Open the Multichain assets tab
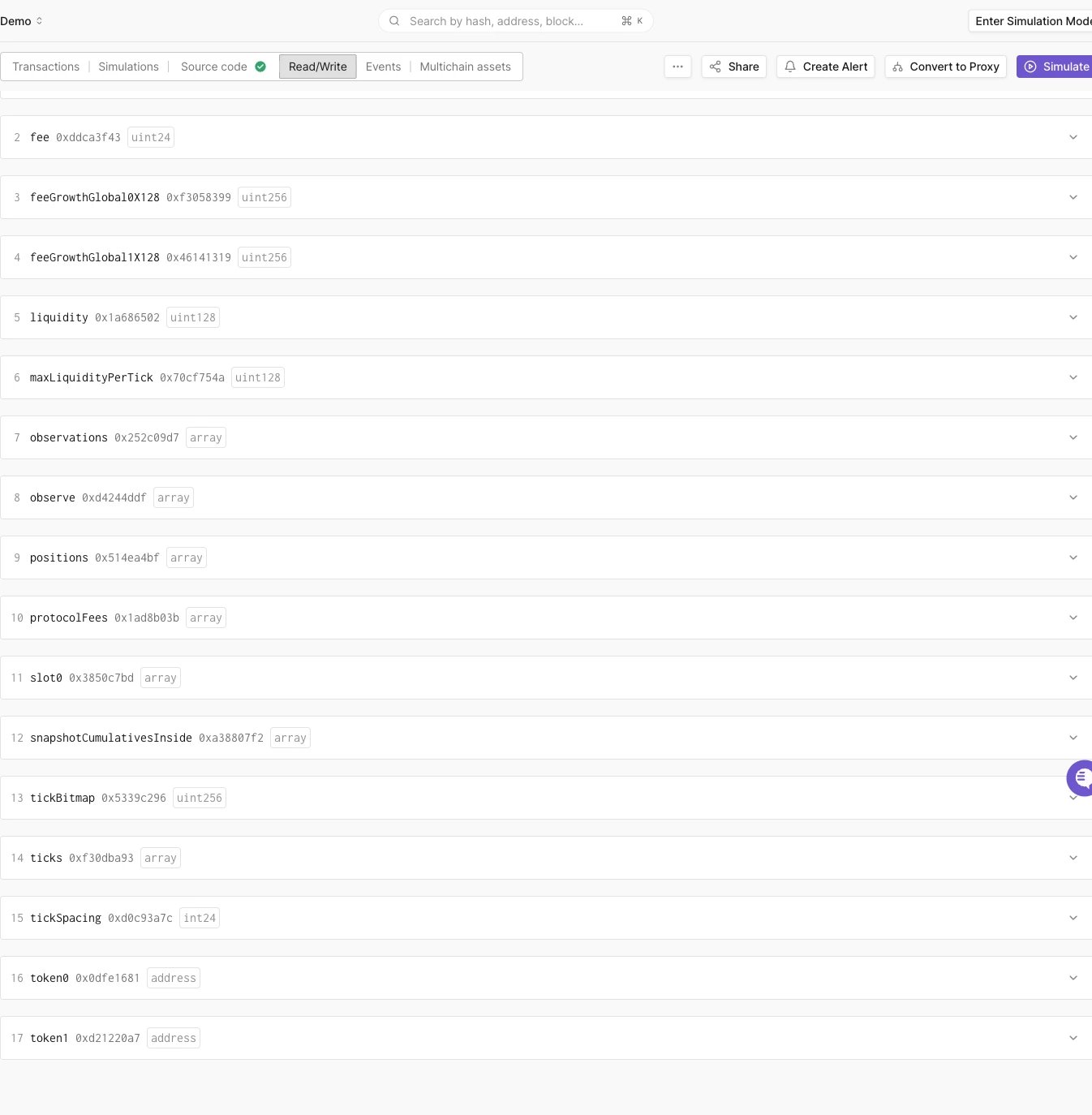The width and height of the screenshot is (1092, 1115). pos(466,67)
